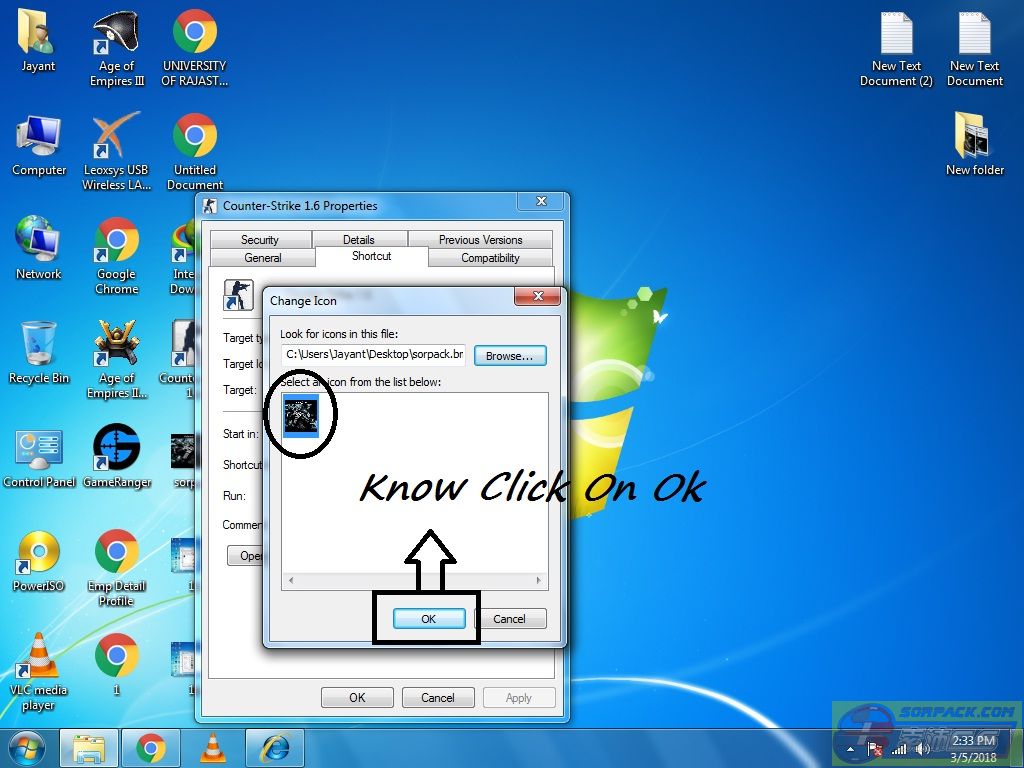Open the Windows Start menu
The height and width of the screenshot is (768, 1024).
click(27, 747)
